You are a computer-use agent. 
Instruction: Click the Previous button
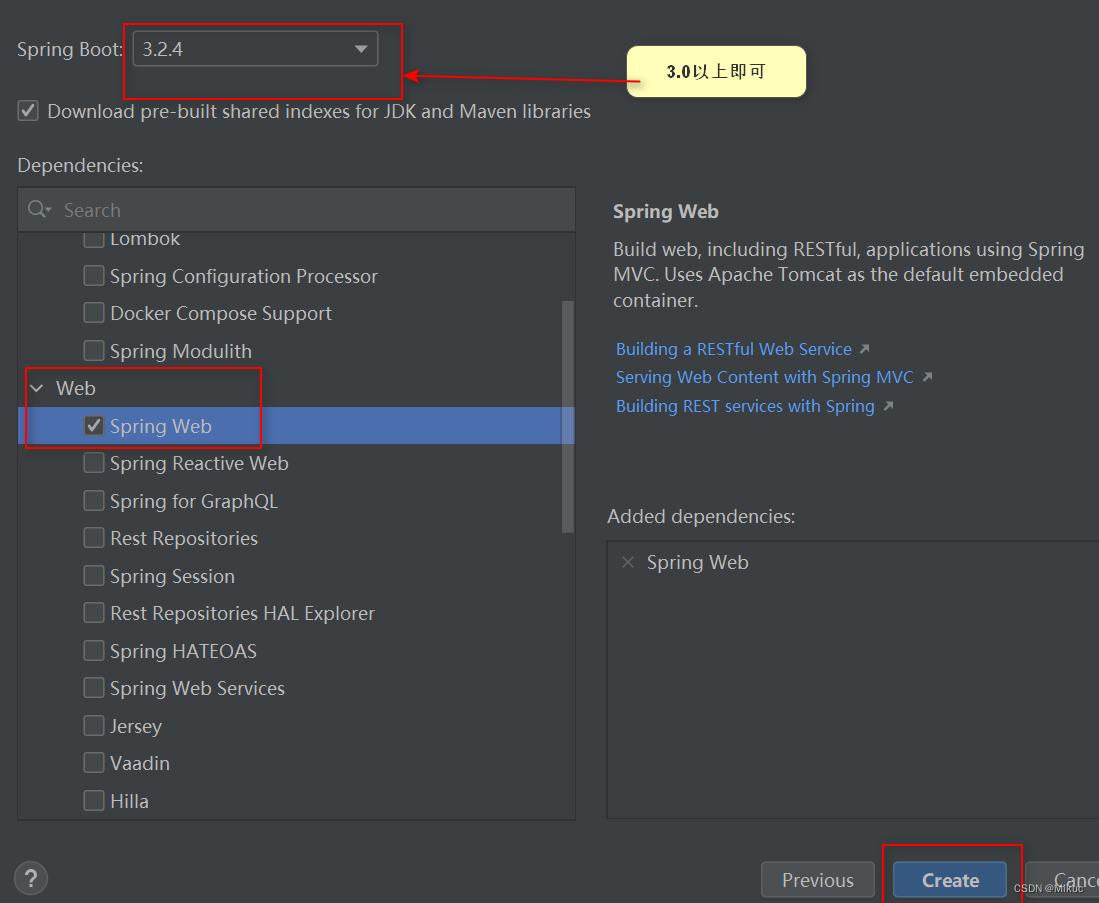817,879
